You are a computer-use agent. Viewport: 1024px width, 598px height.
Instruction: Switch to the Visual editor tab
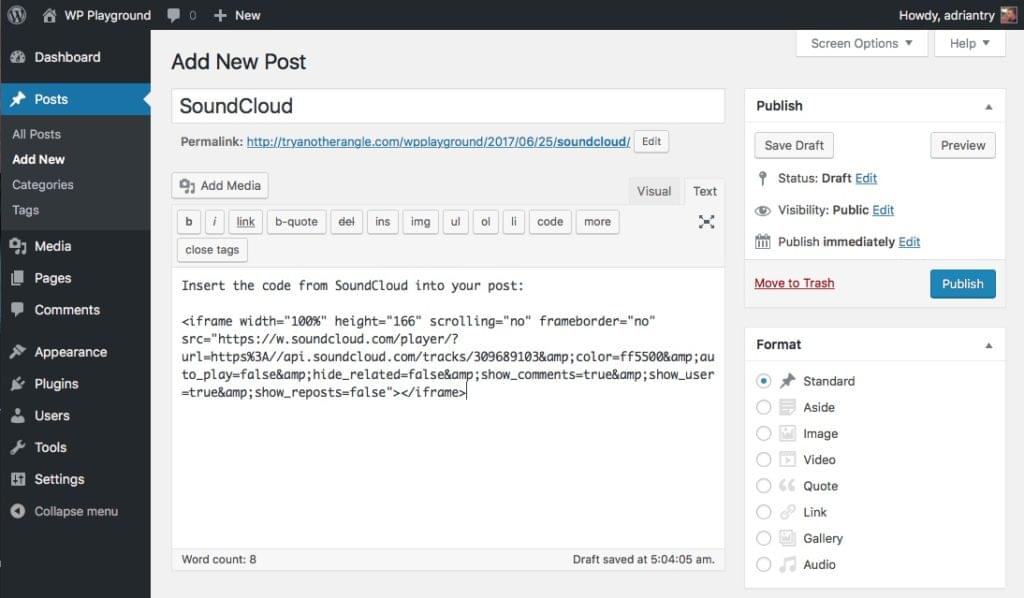[x=654, y=190]
